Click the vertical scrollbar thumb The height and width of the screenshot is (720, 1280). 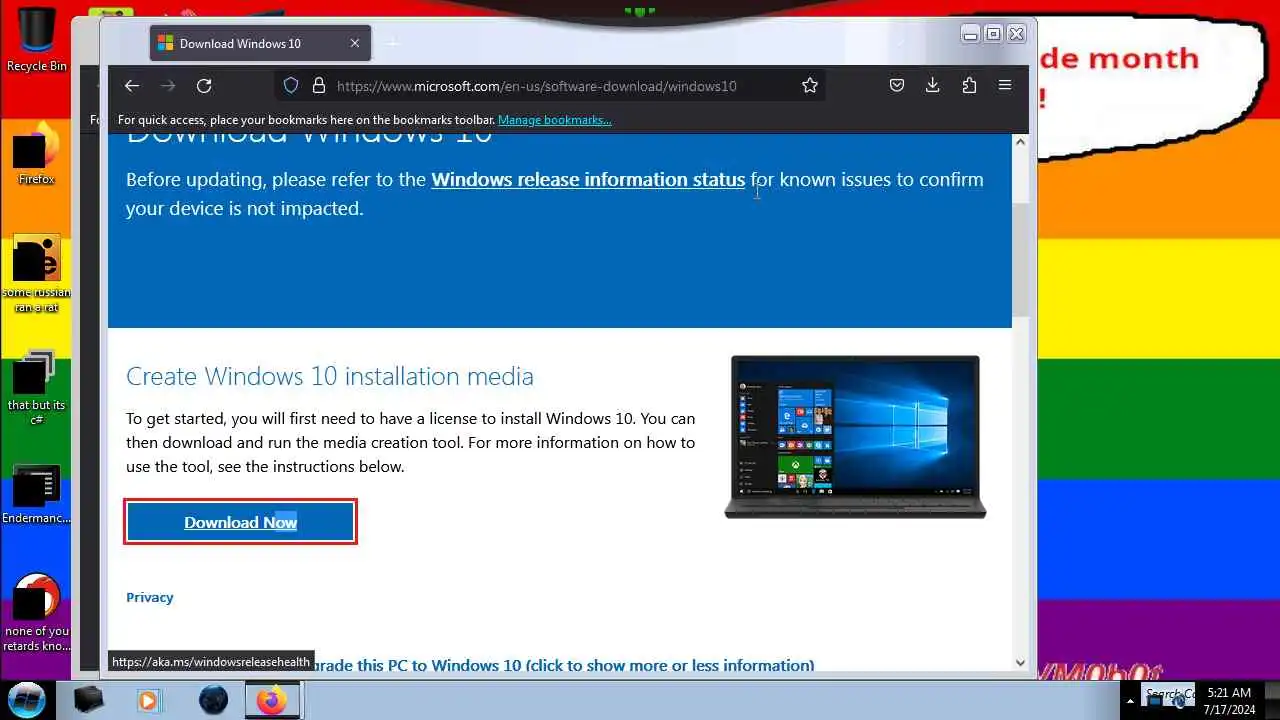(1020, 260)
